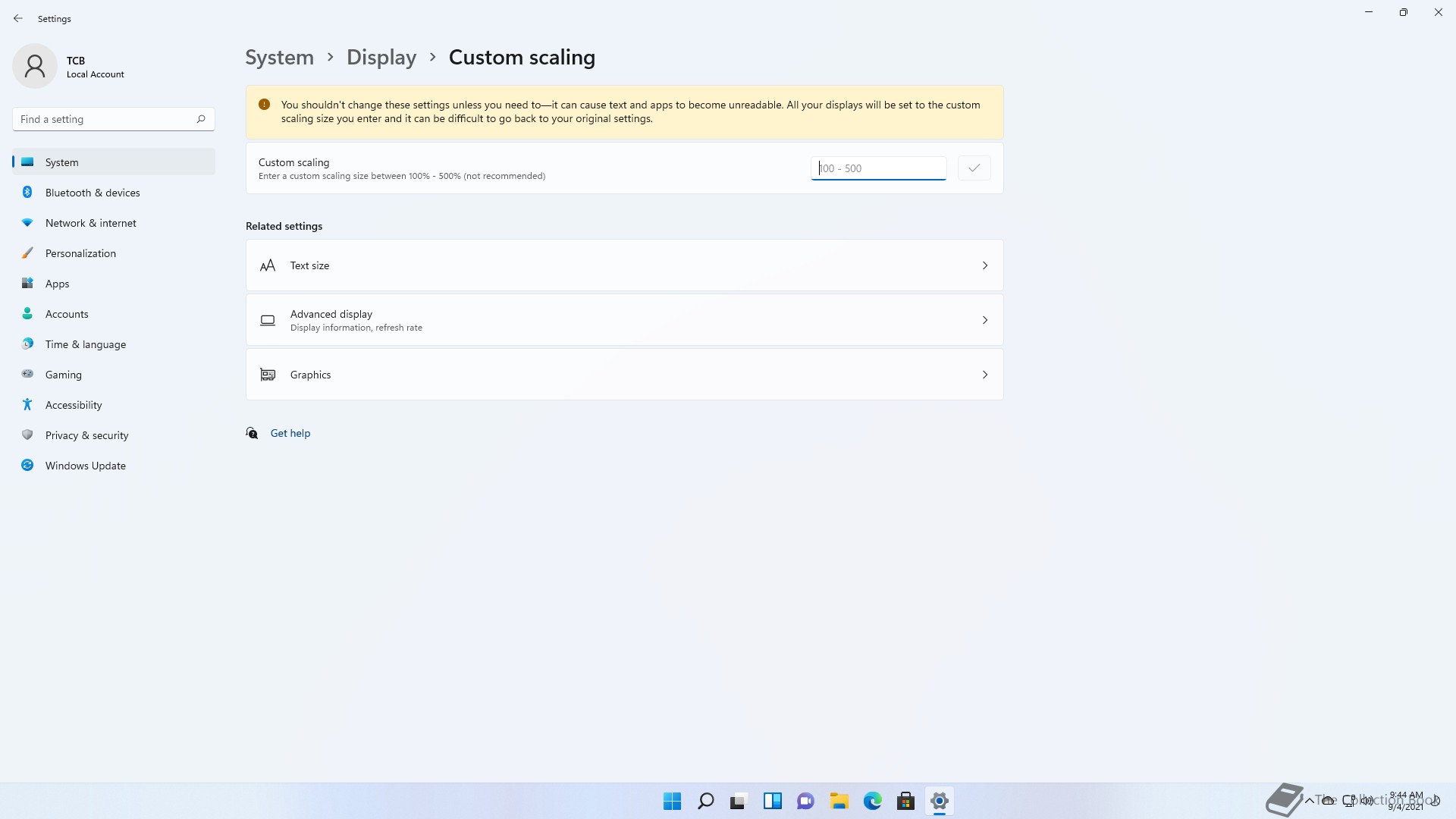1456x819 pixels.
Task: Open Advanced display via its chevron
Action: tap(984, 320)
